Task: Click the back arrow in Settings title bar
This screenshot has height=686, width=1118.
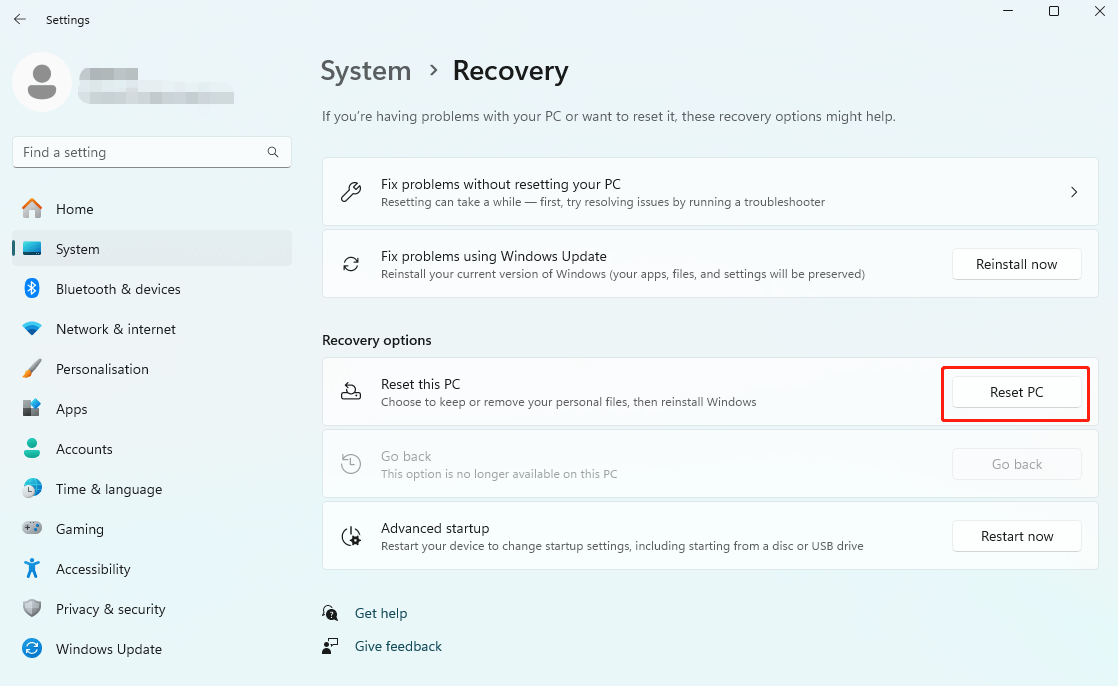Action: (x=19, y=19)
